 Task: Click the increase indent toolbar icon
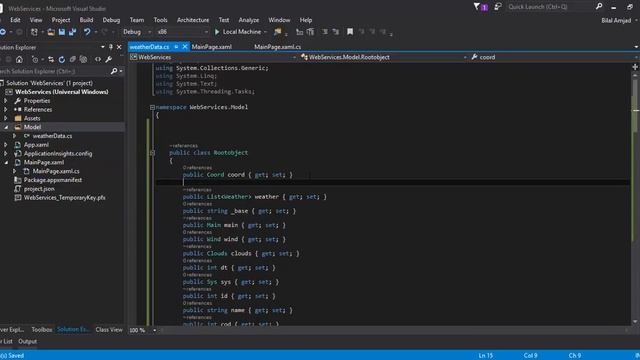tap(311, 32)
